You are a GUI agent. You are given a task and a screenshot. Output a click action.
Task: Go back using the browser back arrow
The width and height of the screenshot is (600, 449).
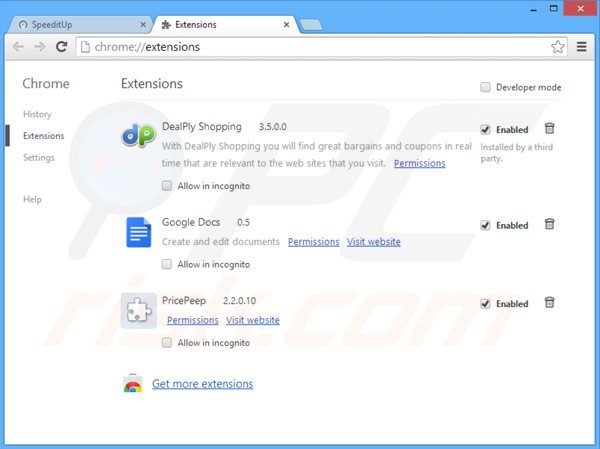18,47
